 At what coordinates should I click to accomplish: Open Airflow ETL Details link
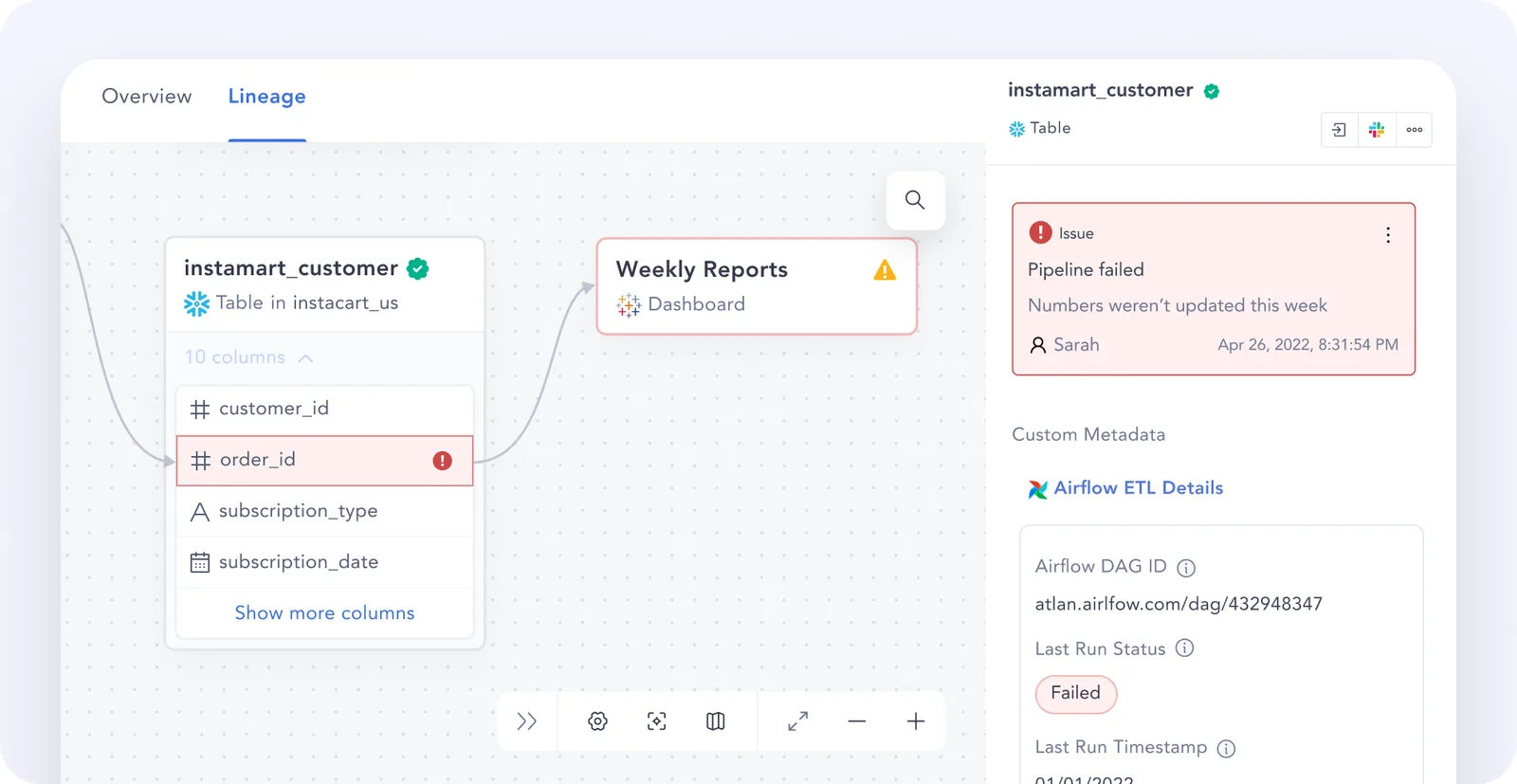pos(1139,488)
